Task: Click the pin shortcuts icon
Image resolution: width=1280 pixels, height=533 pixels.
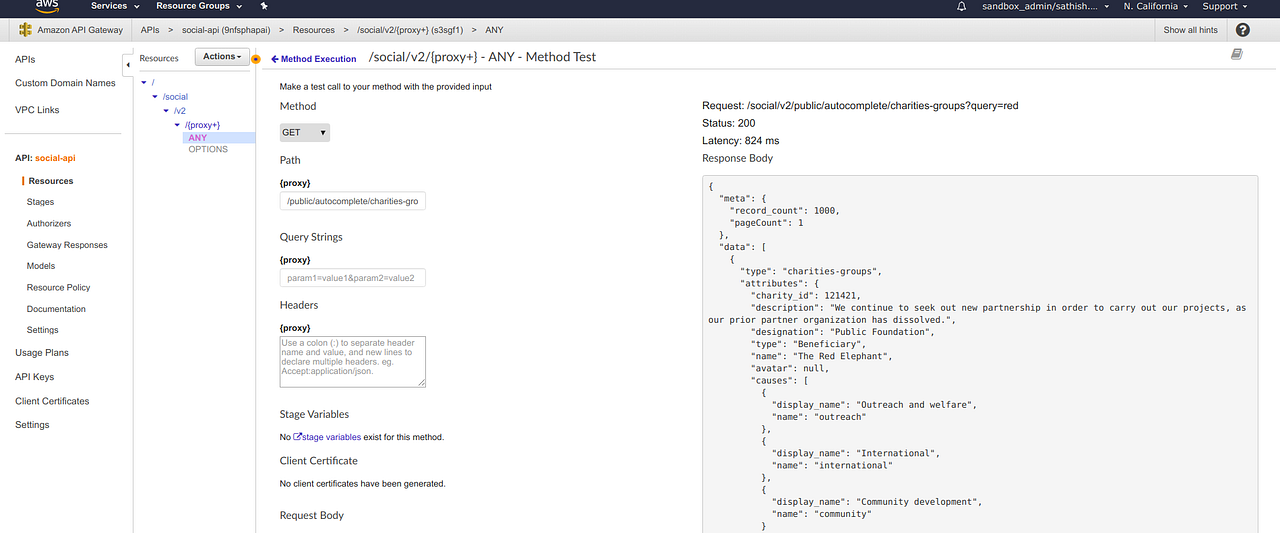Action: click(x=264, y=6)
